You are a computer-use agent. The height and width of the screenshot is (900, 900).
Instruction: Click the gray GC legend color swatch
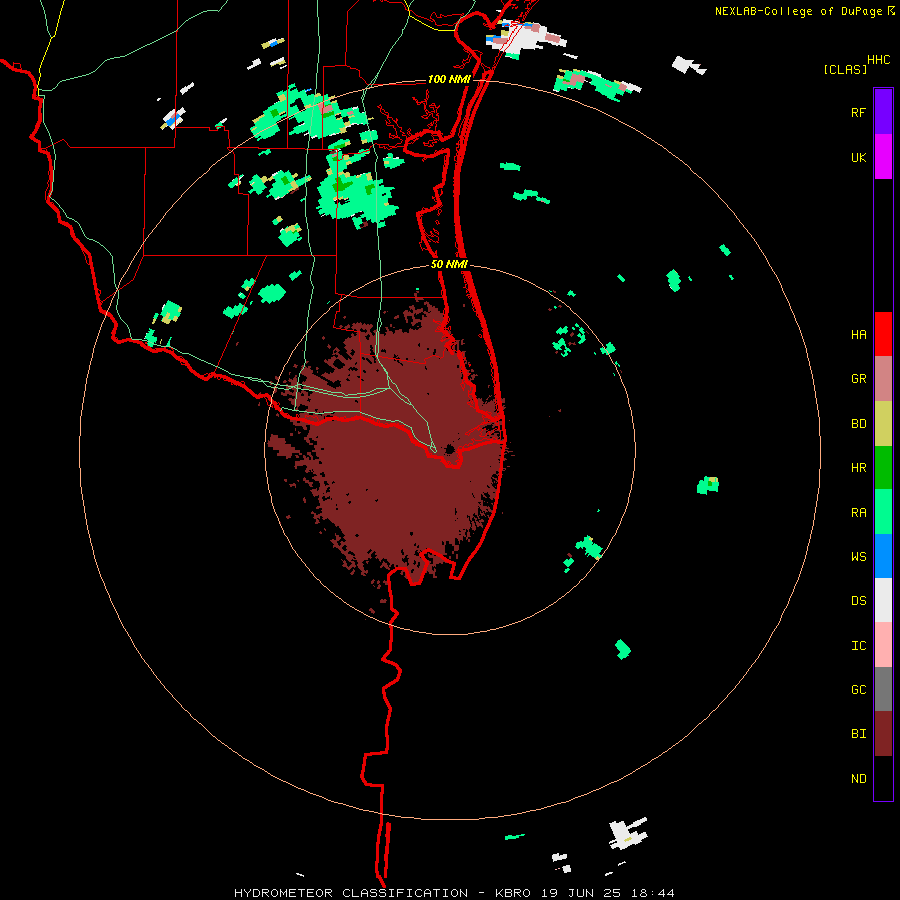point(883,689)
